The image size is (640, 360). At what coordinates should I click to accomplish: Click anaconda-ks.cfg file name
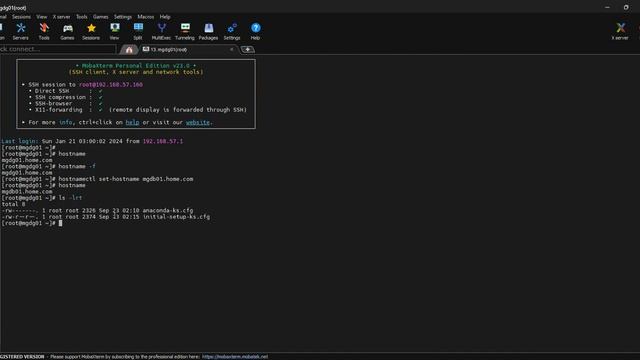(168, 211)
